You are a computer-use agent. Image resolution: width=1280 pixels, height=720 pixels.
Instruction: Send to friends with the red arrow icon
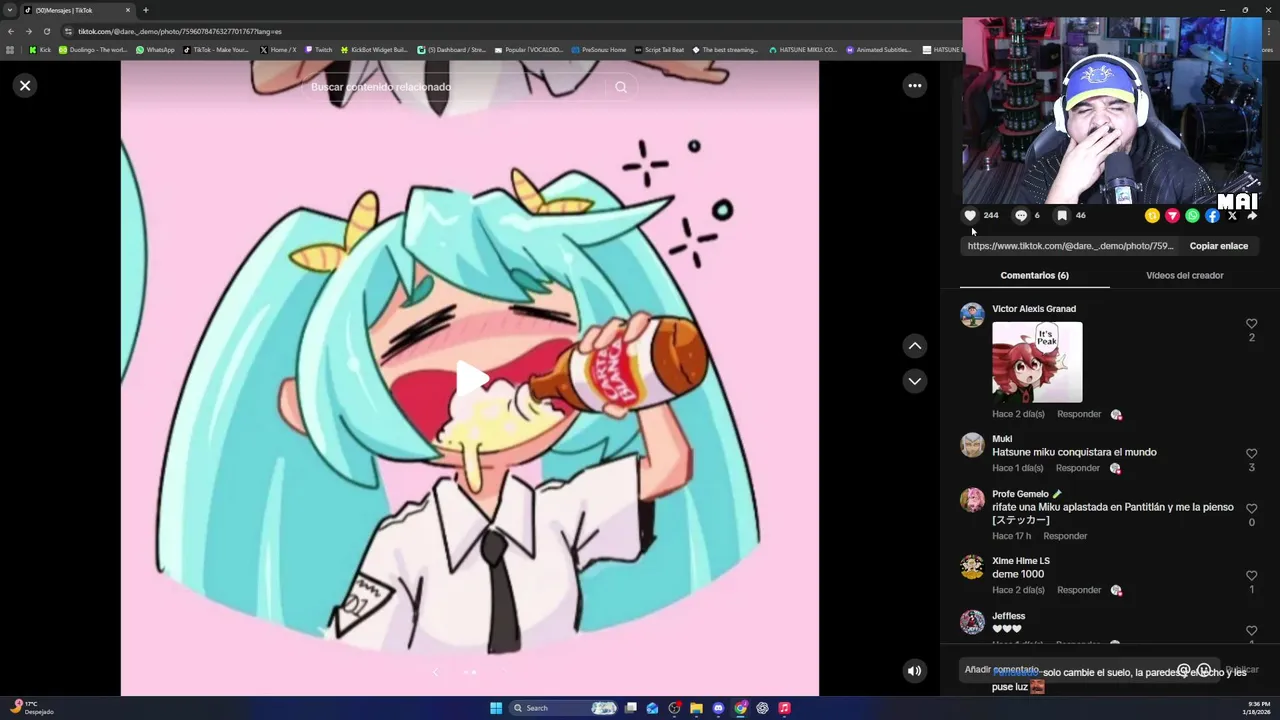pyautogui.click(x=1172, y=215)
